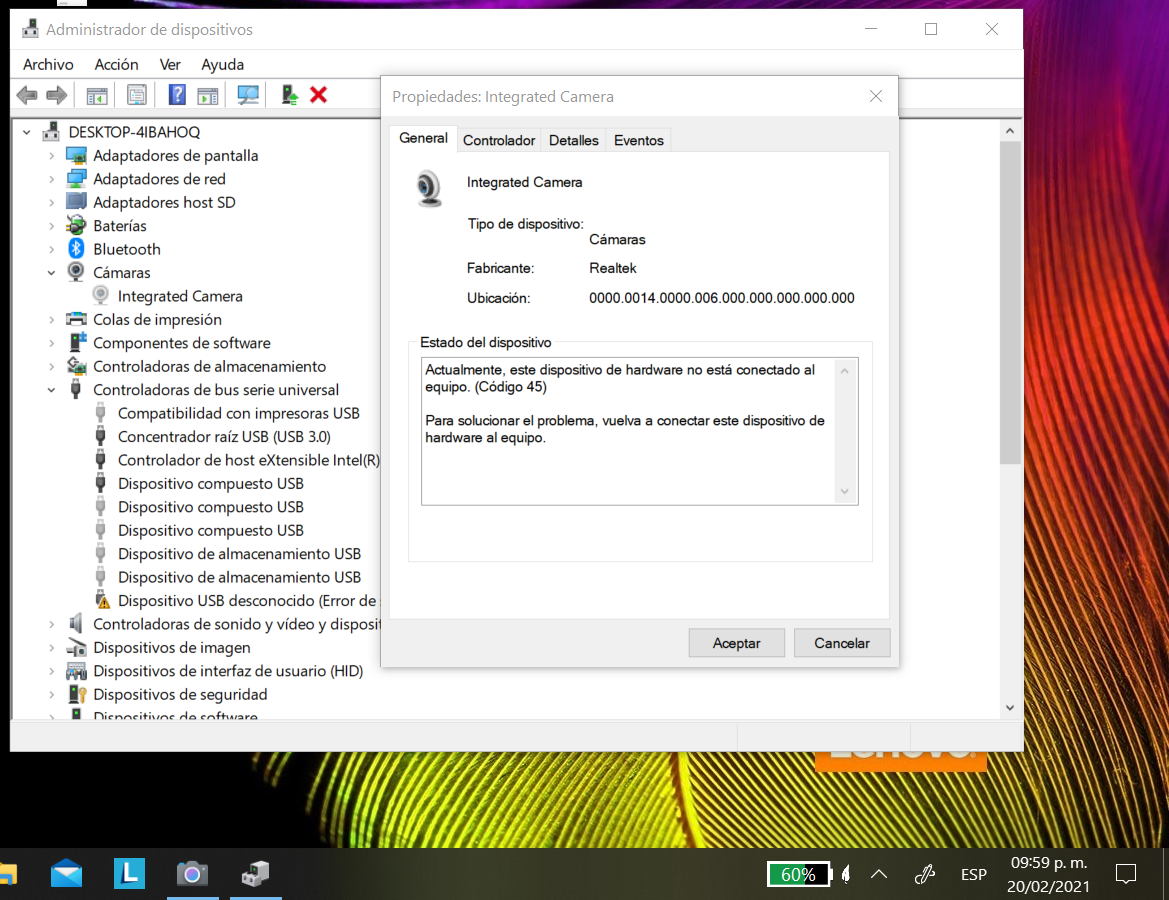1169x900 pixels.
Task: Click the Back arrow toolbar icon
Action: click(27, 95)
